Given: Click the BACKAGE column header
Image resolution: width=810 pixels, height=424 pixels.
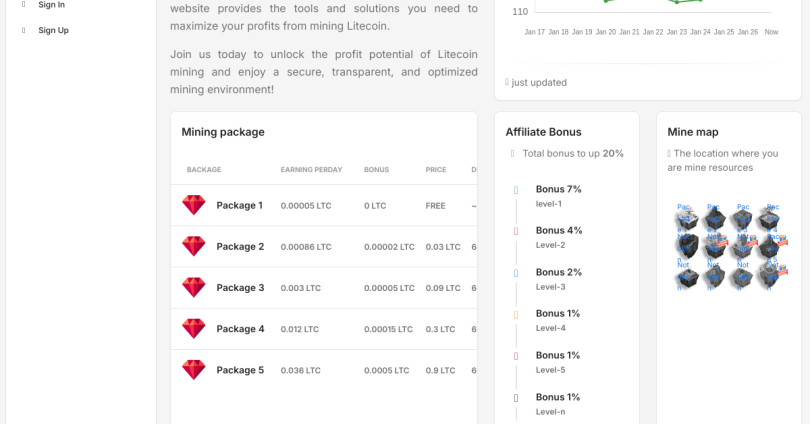Looking at the screenshot, I should tap(204, 169).
